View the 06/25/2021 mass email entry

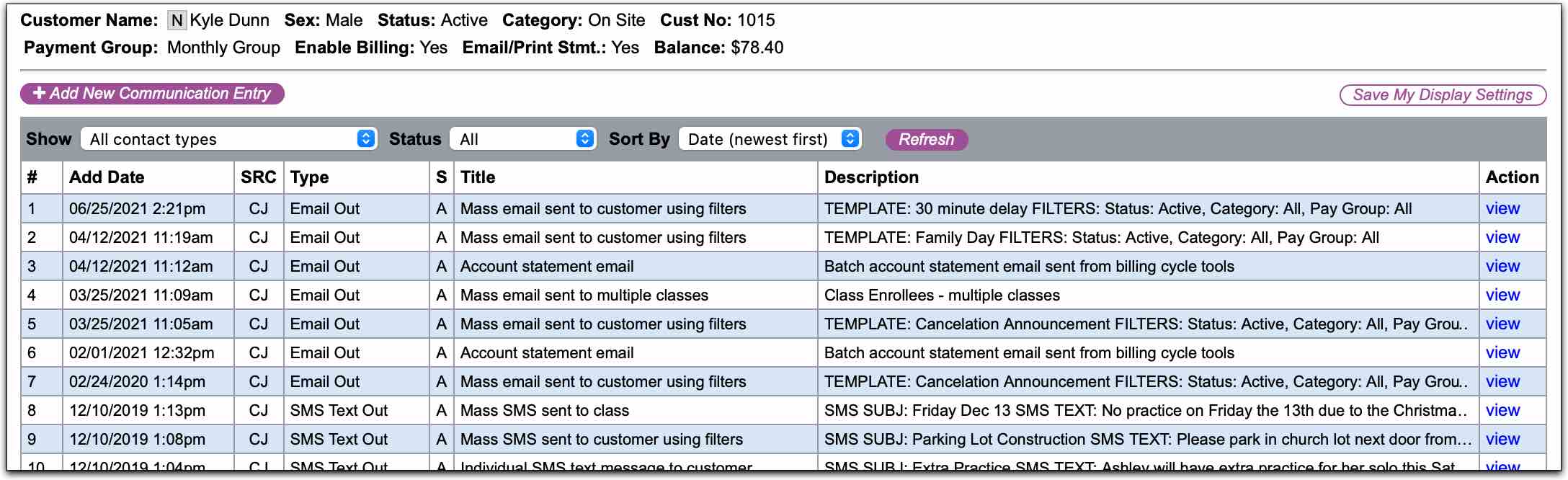(x=1502, y=209)
